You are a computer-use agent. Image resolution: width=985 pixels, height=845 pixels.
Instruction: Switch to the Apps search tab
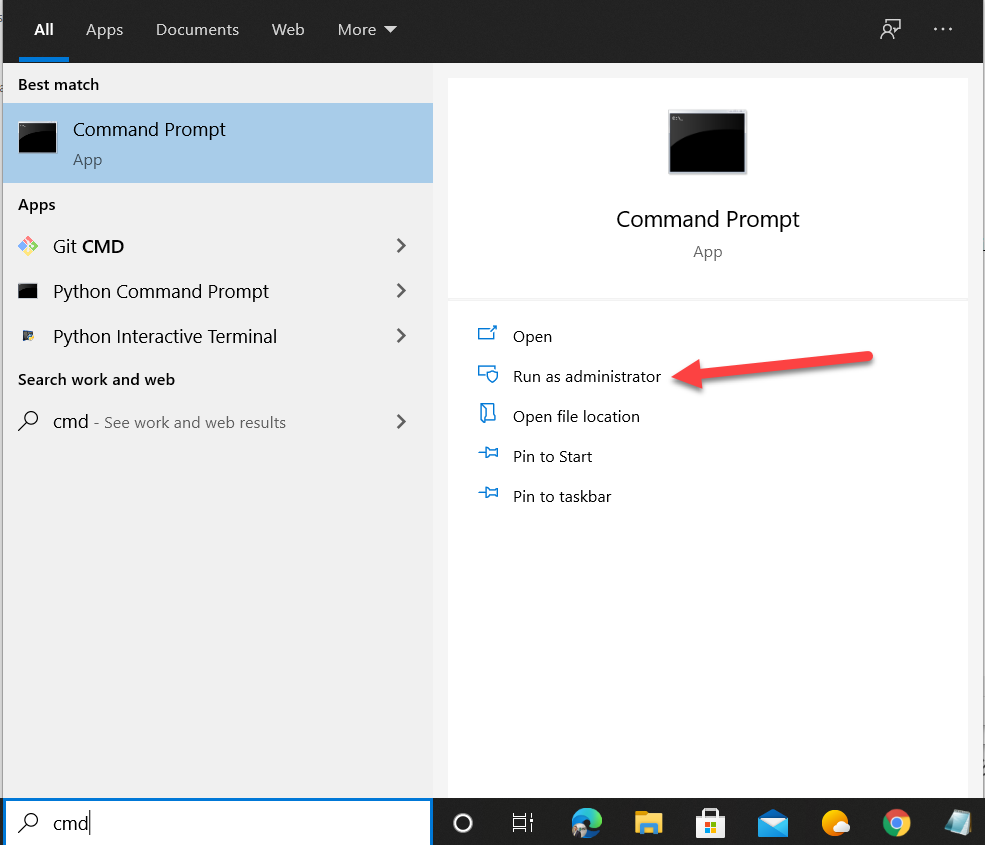[104, 30]
